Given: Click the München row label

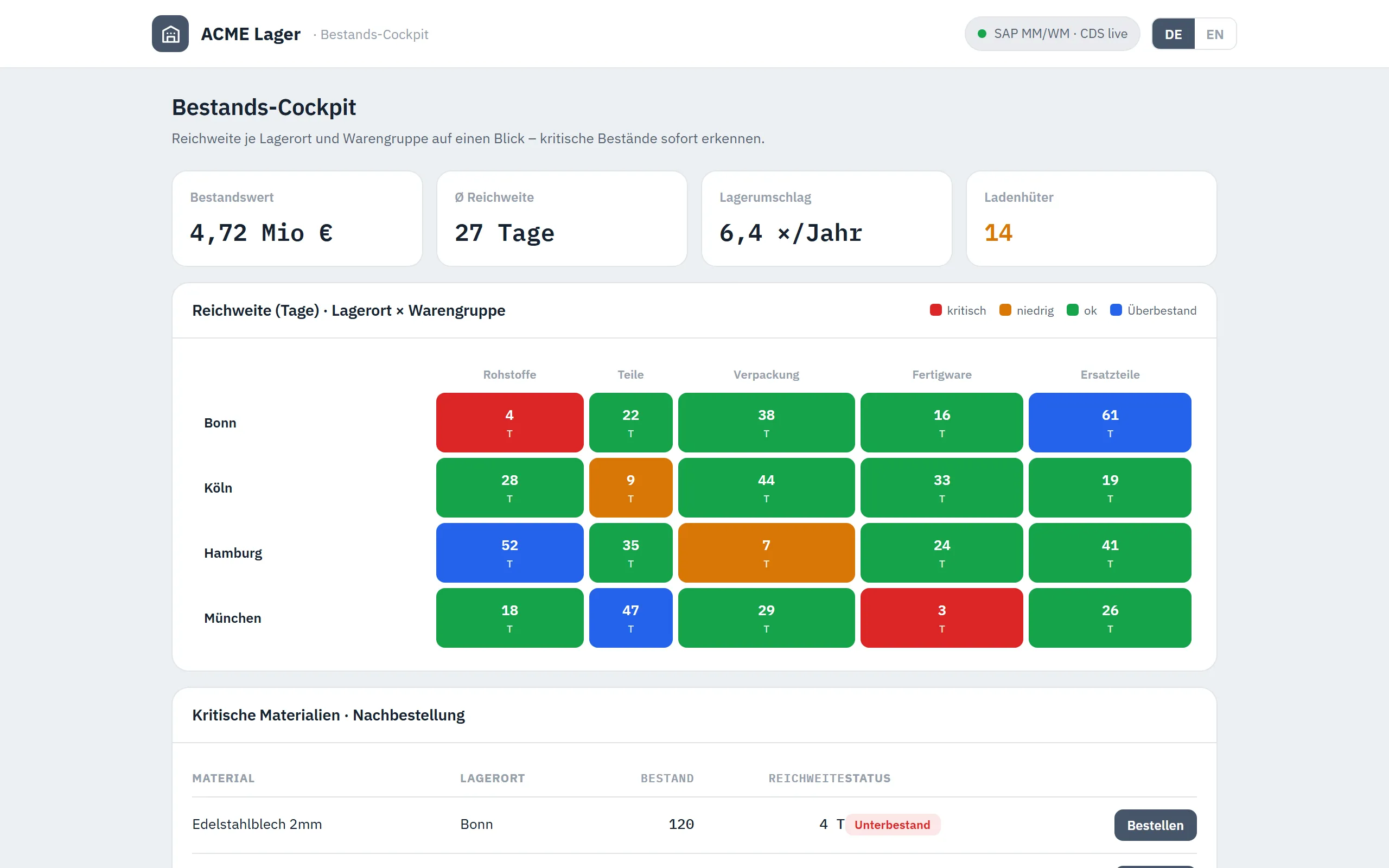Looking at the screenshot, I should (232, 618).
